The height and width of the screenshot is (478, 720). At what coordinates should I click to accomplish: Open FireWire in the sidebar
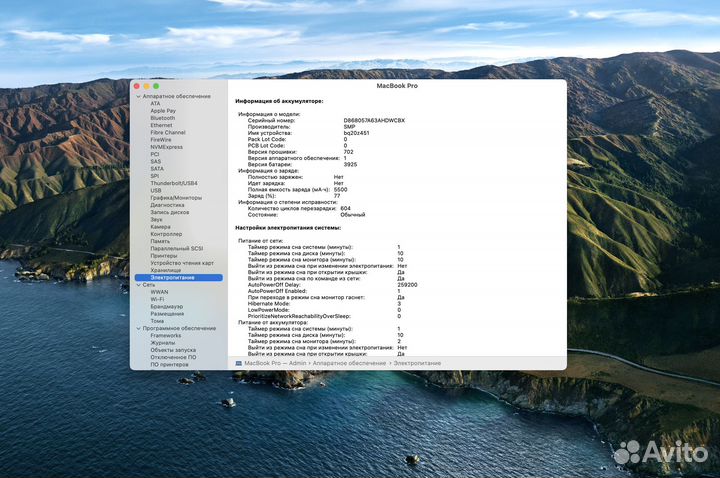(161, 140)
